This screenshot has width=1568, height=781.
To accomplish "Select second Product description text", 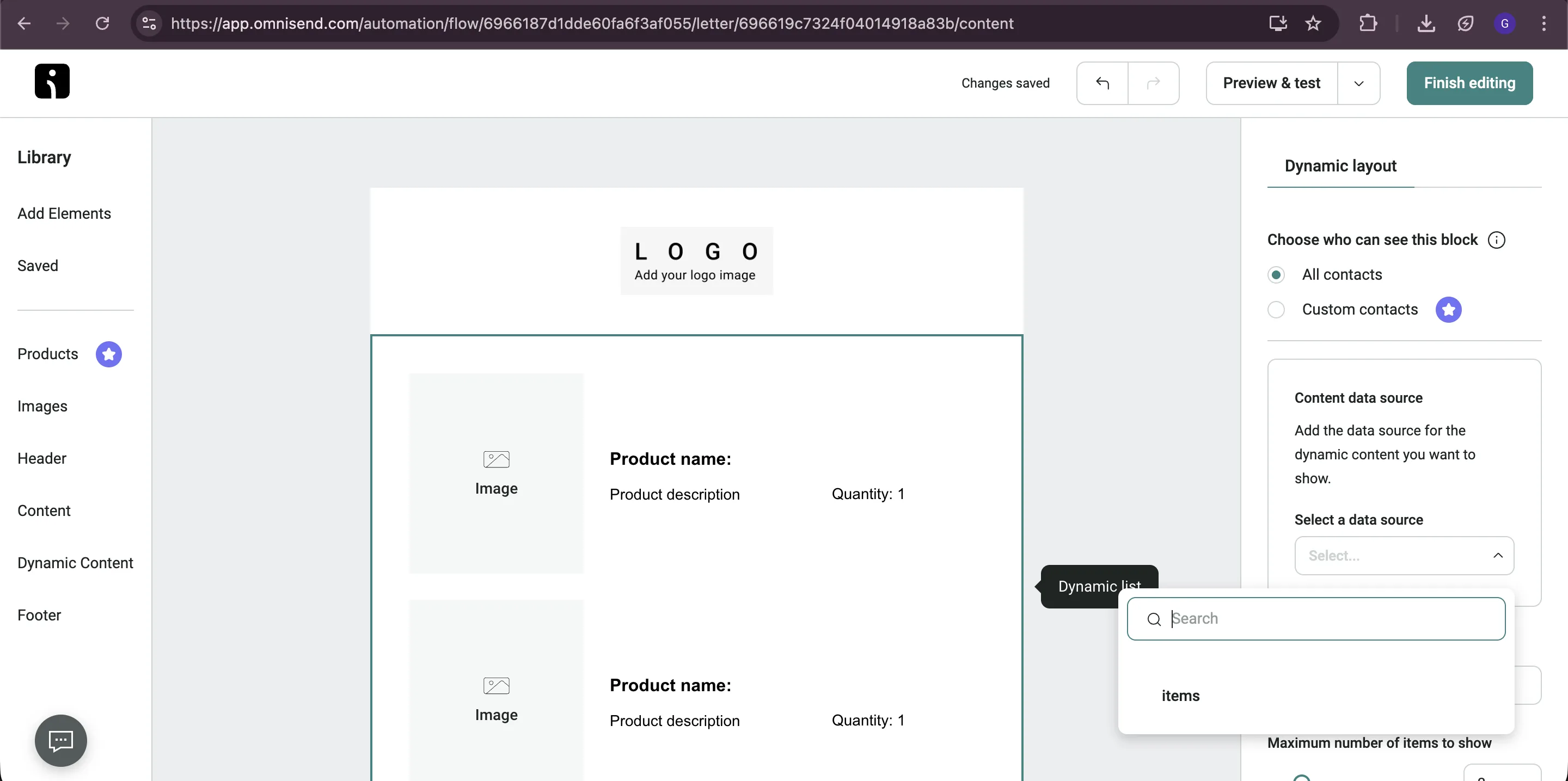I will pyautogui.click(x=675, y=720).
